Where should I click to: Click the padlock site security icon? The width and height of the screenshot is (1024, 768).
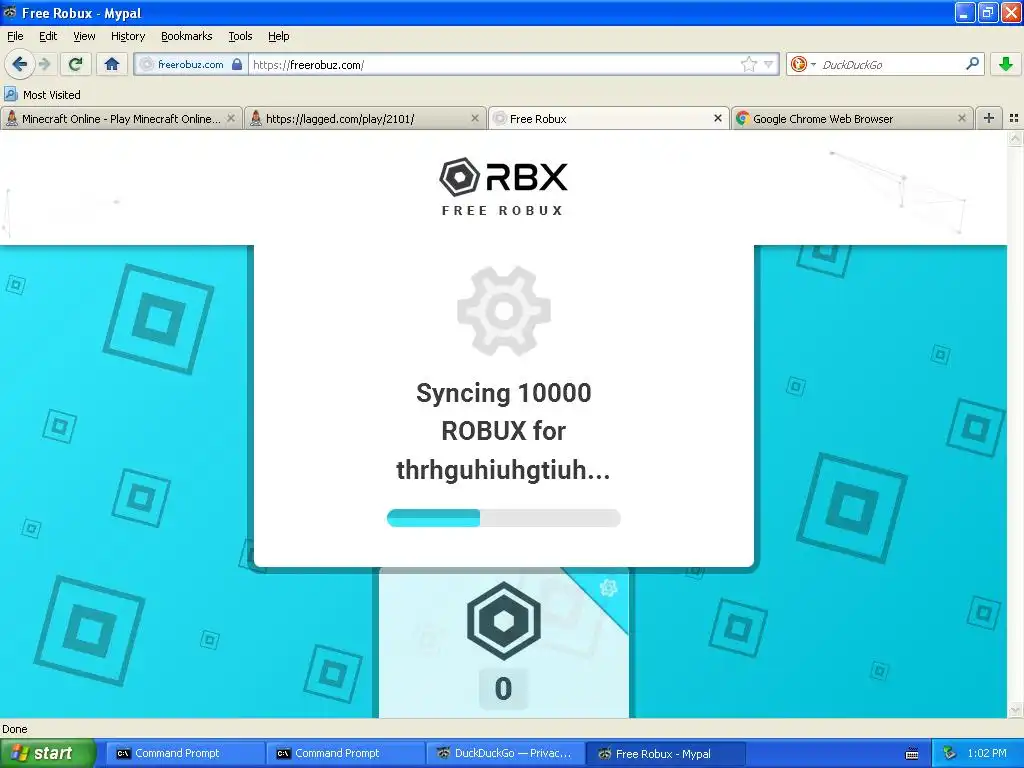coord(237,64)
